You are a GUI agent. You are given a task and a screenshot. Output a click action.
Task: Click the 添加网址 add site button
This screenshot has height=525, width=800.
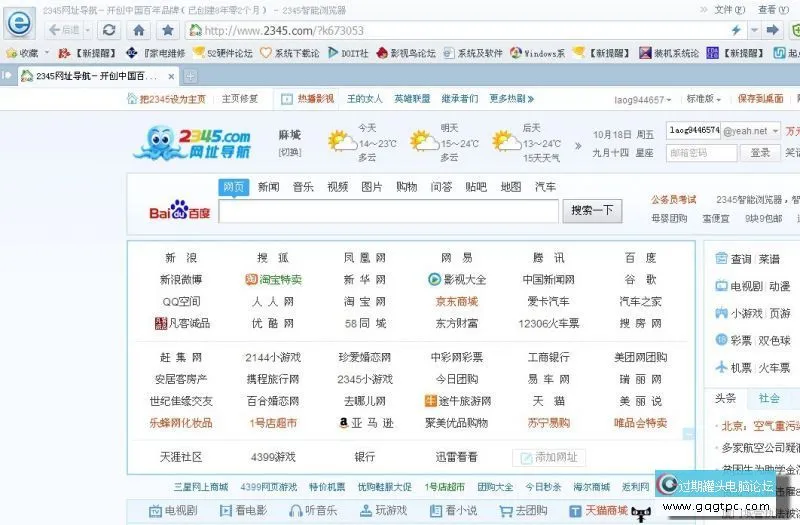tap(549, 458)
